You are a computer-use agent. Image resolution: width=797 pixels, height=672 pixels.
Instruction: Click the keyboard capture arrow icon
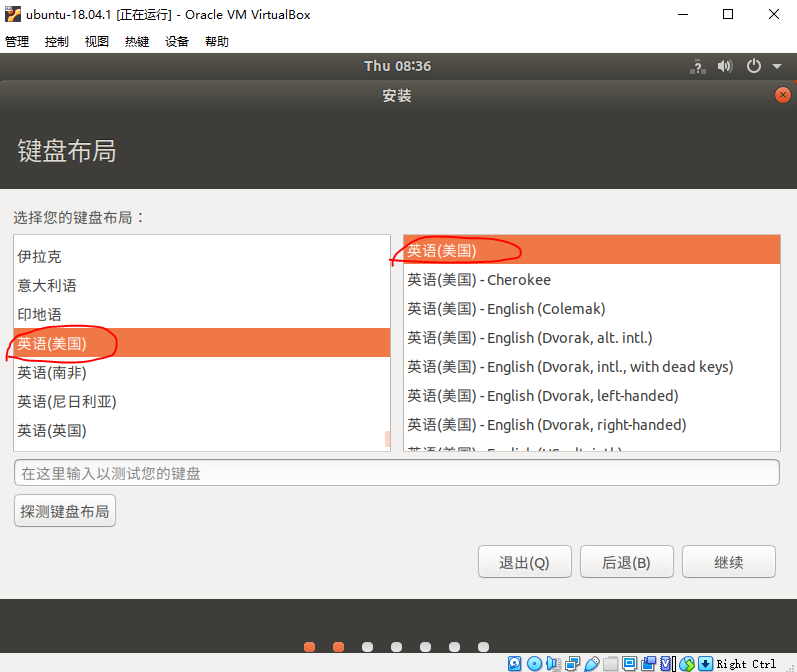(706, 663)
